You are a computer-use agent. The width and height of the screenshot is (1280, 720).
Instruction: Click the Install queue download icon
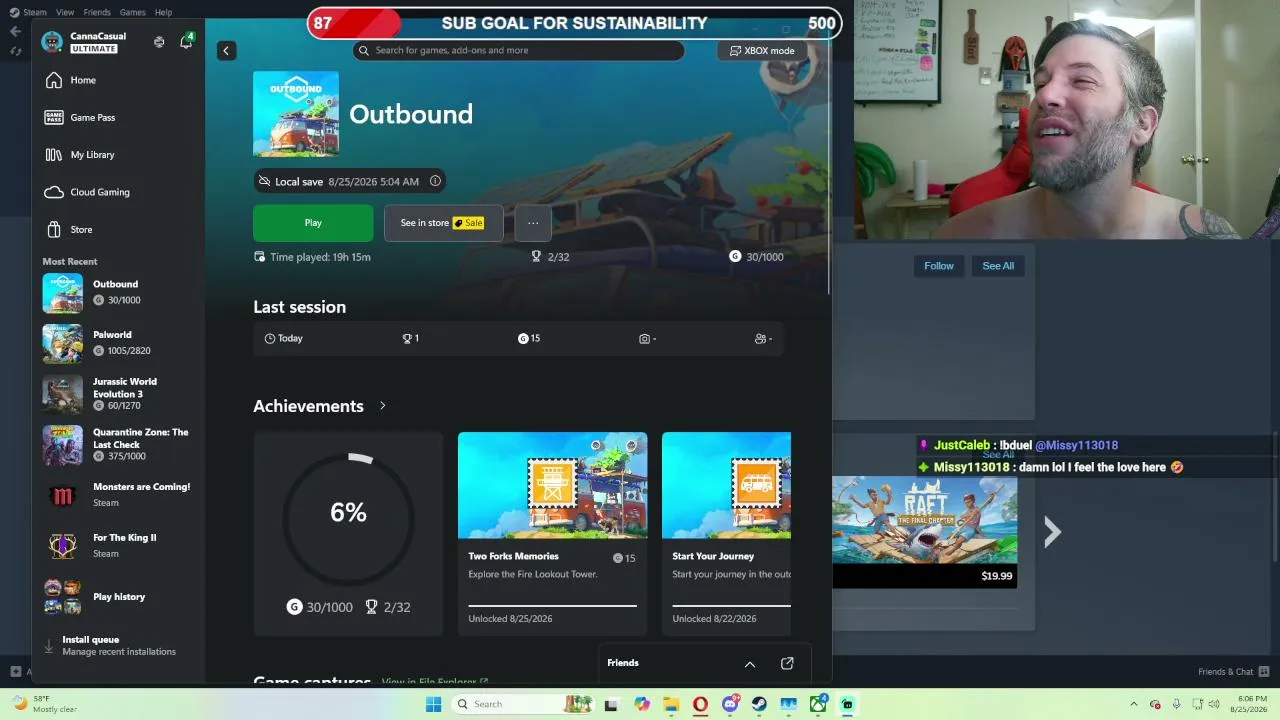48,646
